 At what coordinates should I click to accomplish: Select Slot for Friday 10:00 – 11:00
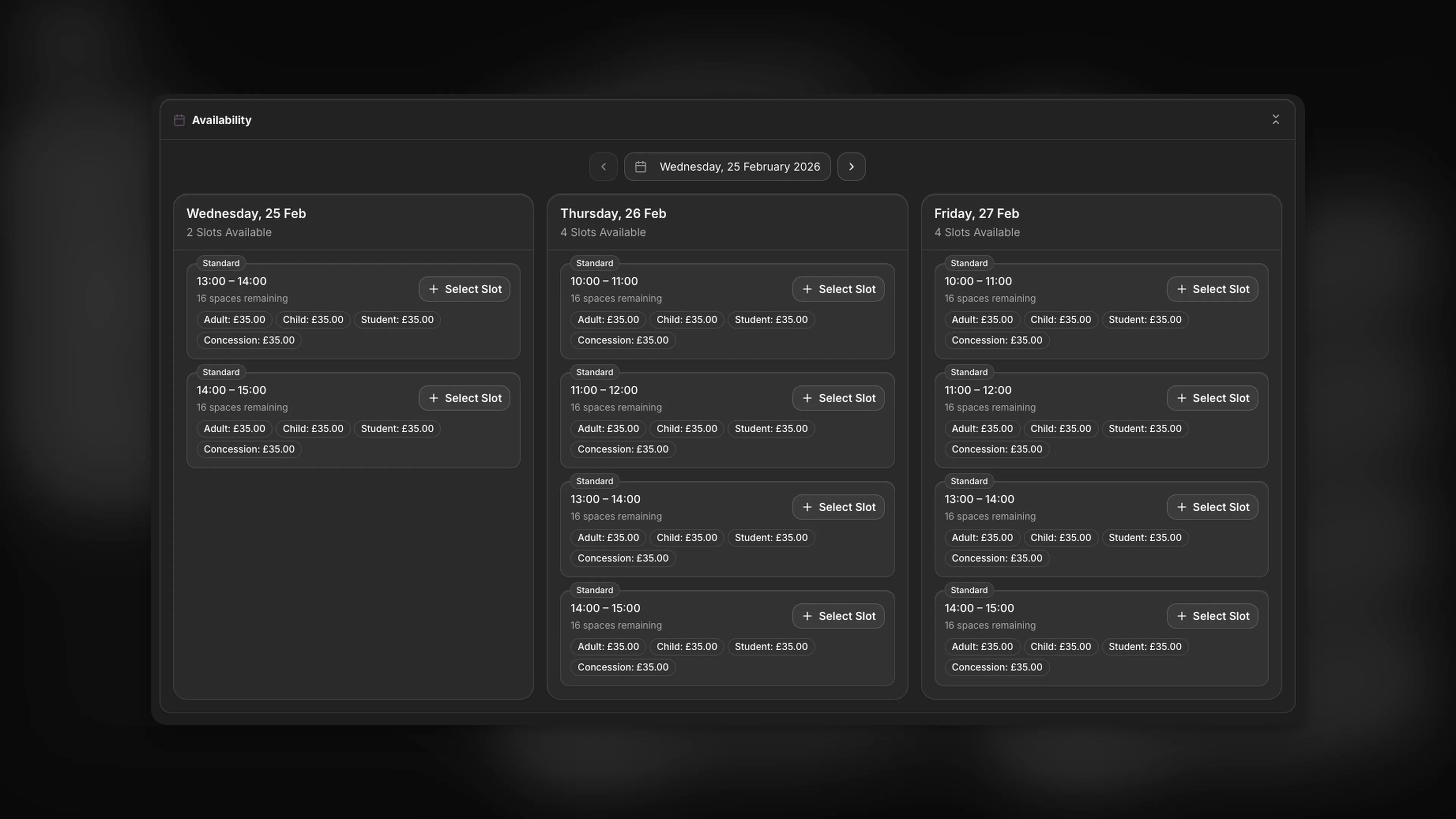[x=1213, y=289]
